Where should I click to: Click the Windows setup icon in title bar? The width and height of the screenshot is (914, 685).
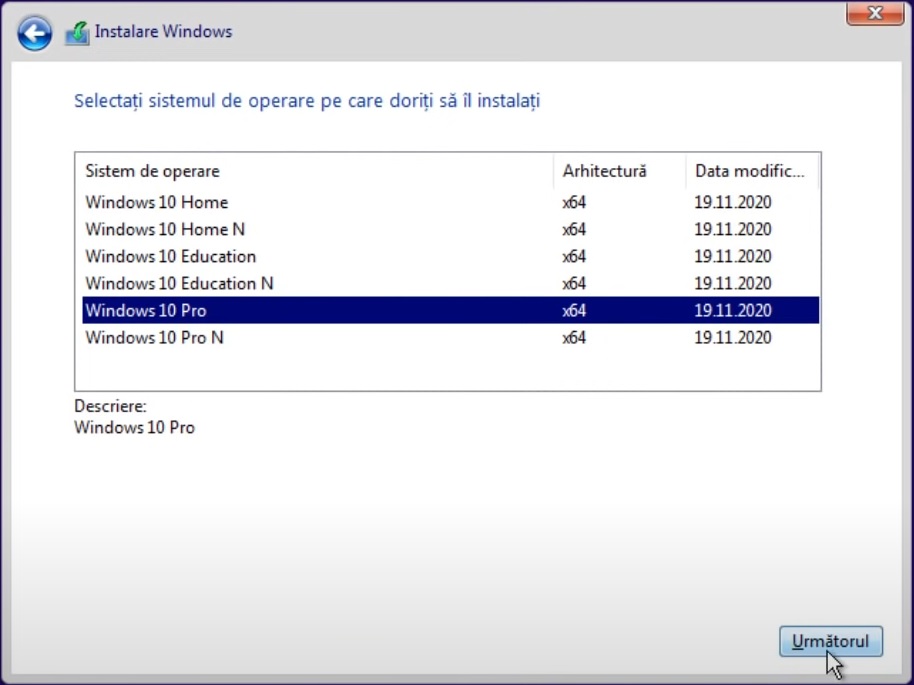pyautogui.click(x=77, y=33)
